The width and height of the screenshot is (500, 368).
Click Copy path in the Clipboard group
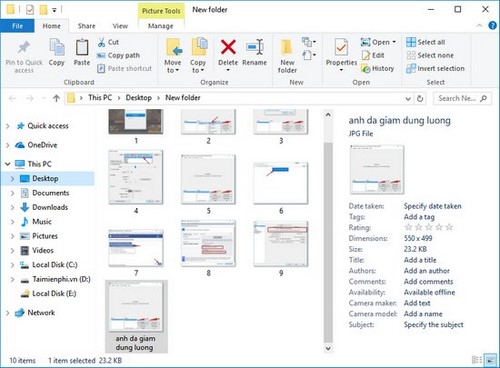click(x=118, y=55)
